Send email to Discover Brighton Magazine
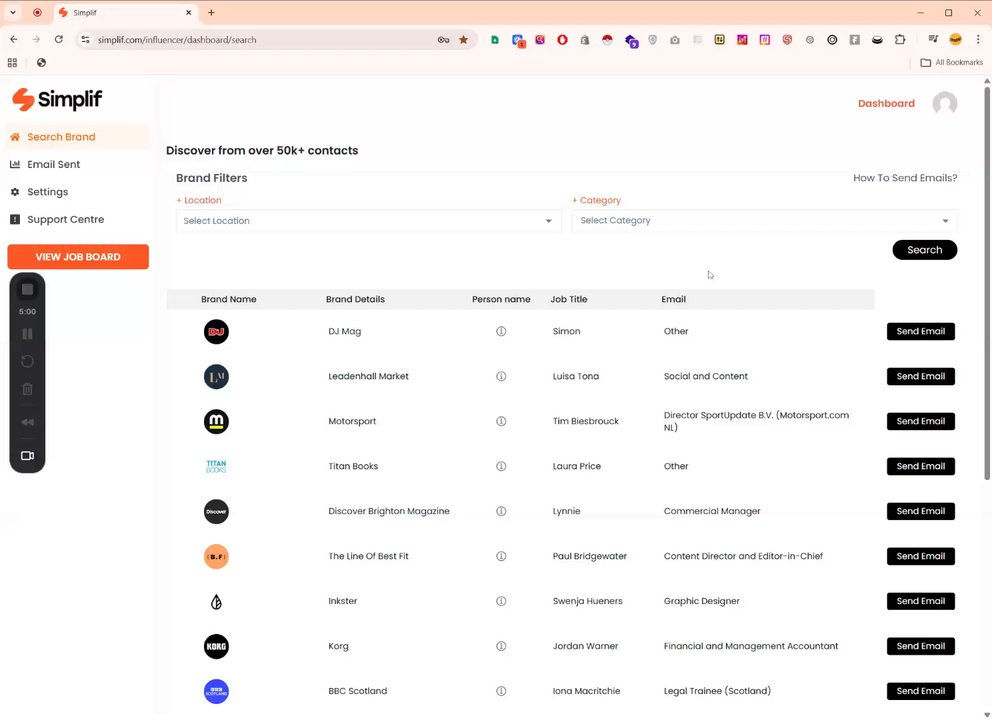This screenshot has height=720, width=992. (921, 511)
